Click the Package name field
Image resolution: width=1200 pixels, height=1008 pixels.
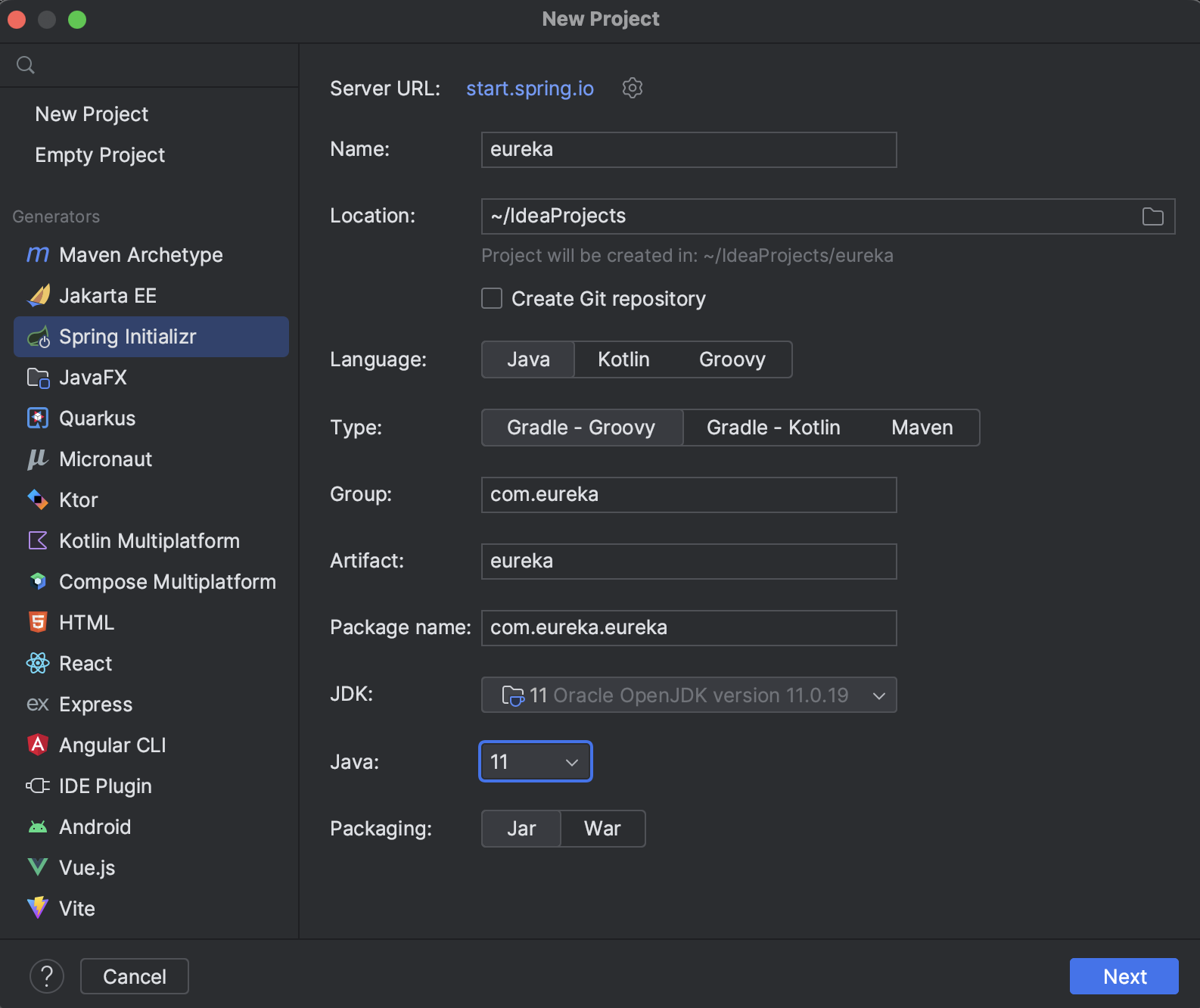click(689, 628)
